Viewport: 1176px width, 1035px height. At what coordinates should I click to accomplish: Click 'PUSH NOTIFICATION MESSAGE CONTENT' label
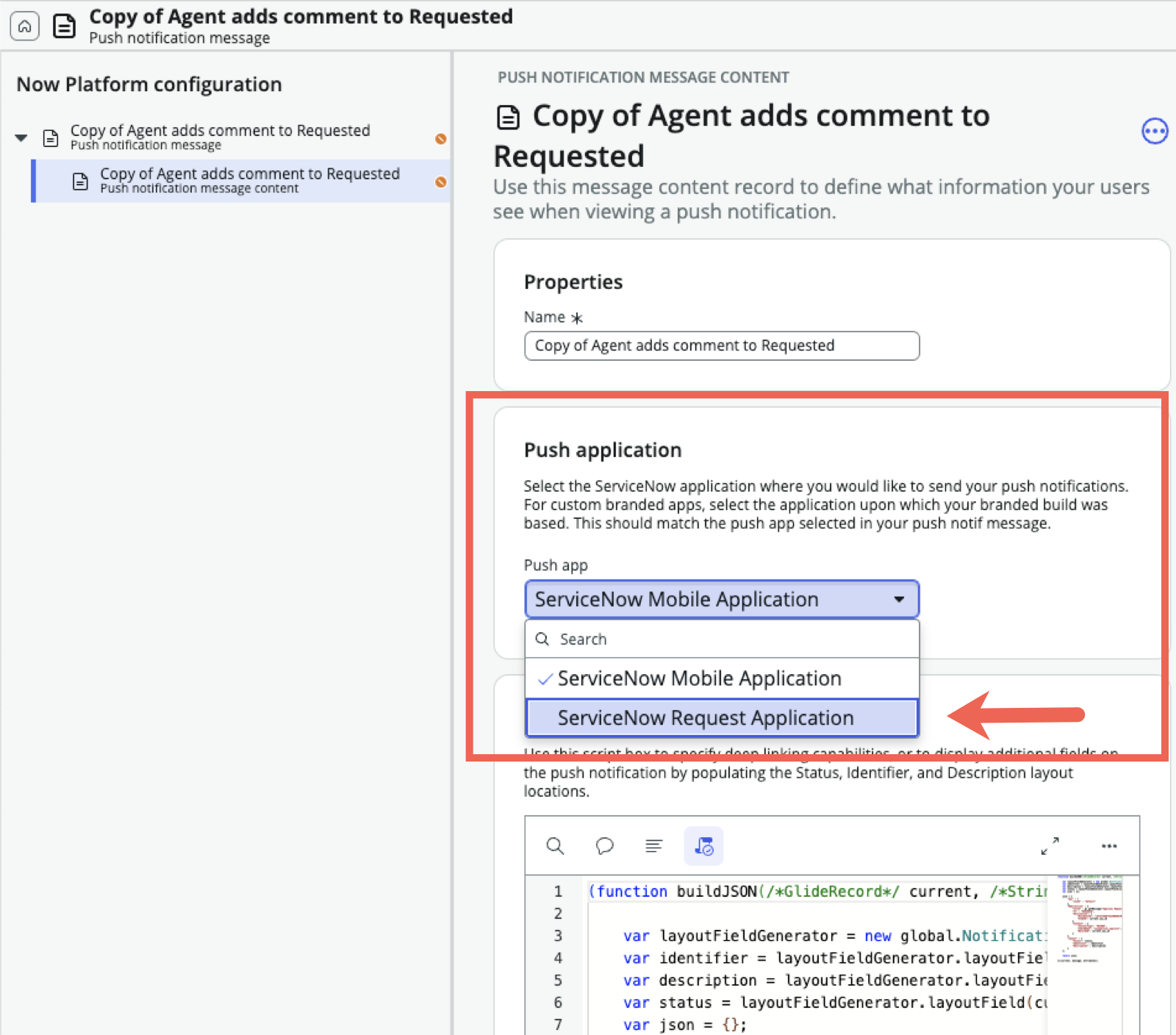(x=643, y=77)
